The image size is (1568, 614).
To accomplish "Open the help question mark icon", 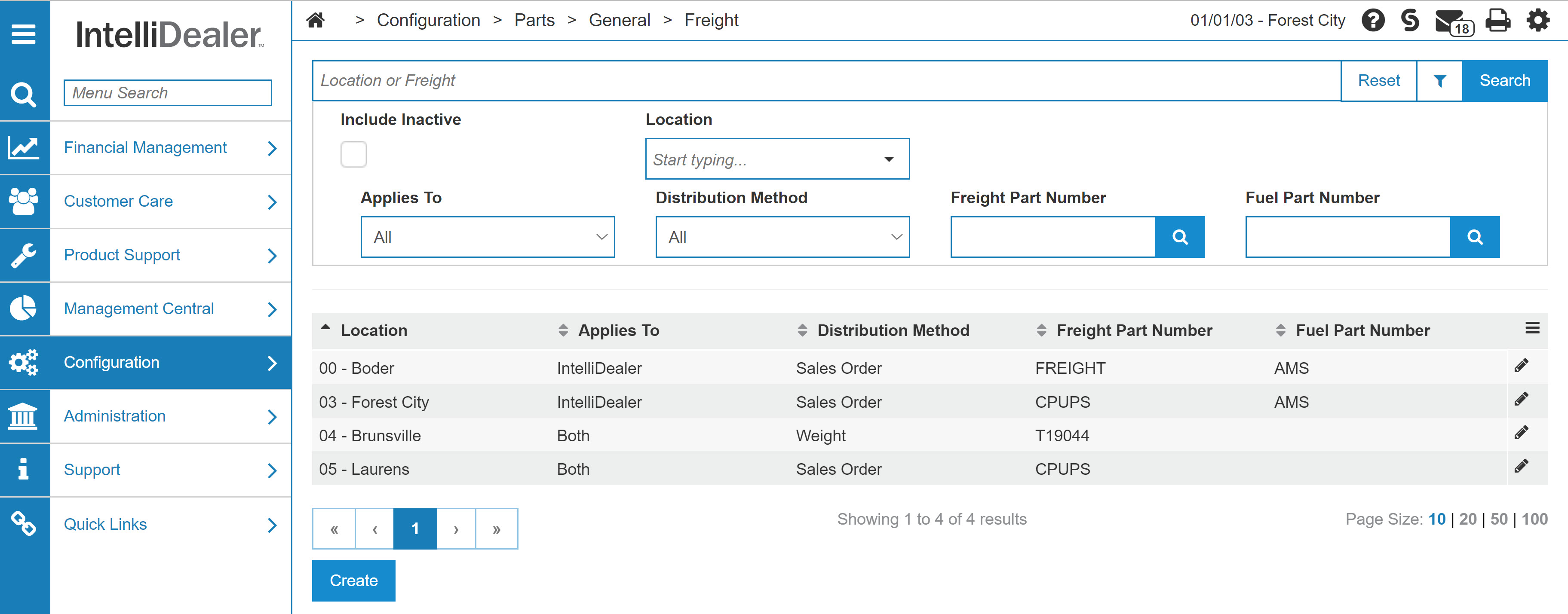I will point(1373,21).
